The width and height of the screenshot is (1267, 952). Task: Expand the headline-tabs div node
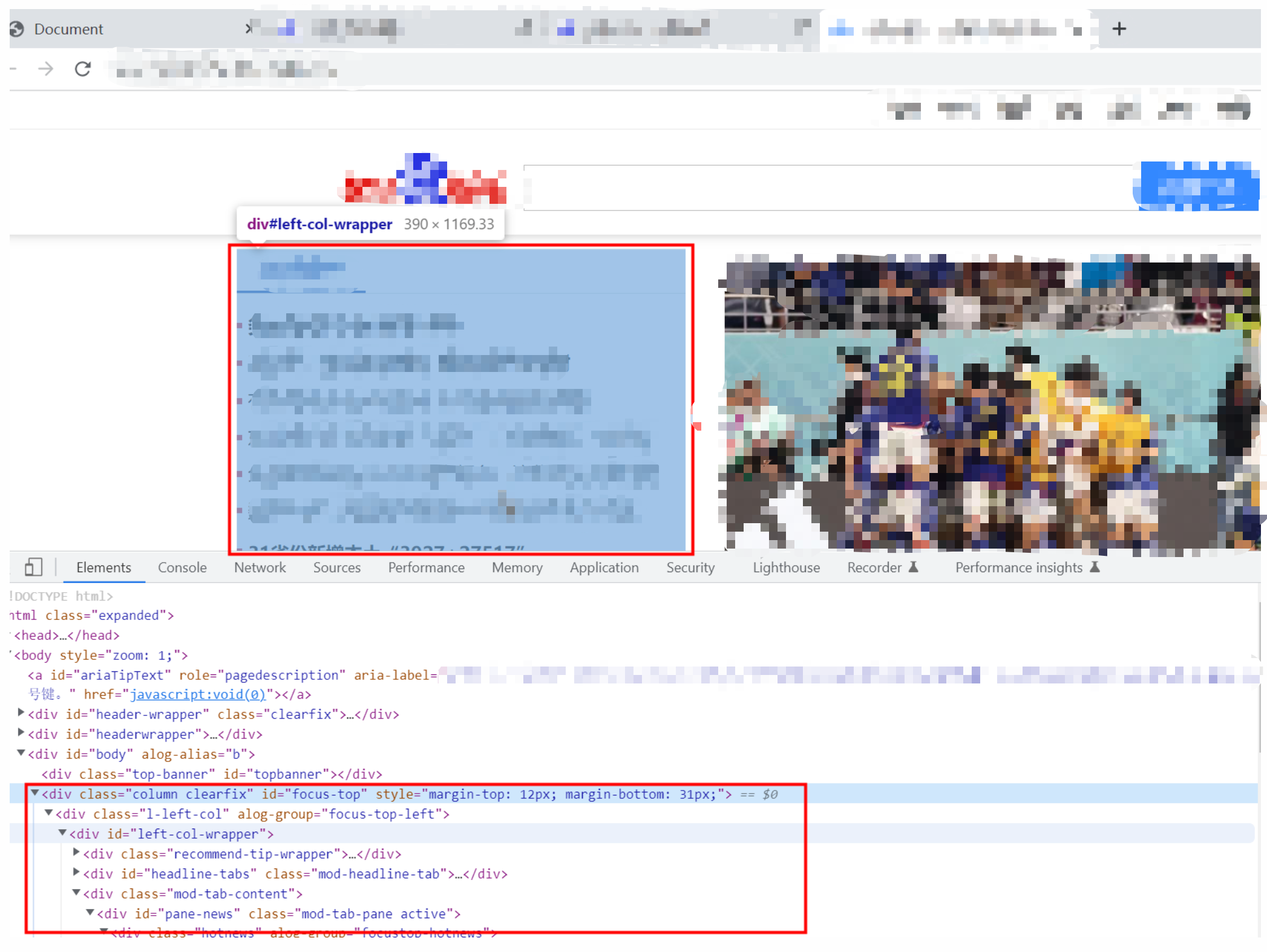[76, 873]
